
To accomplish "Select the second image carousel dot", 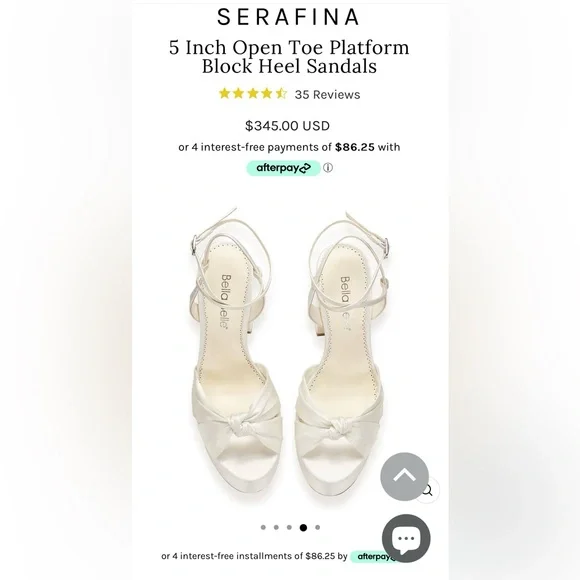I will point(276,527).
